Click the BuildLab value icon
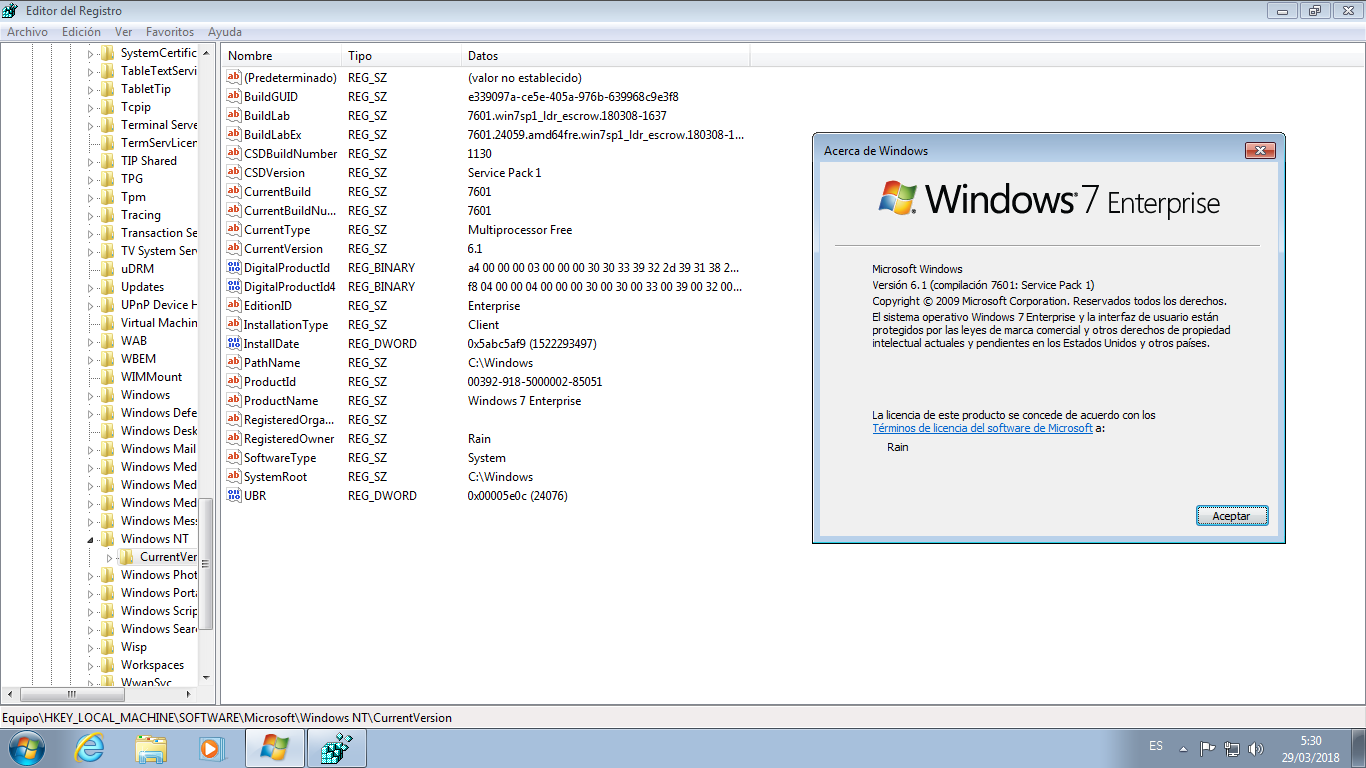Image resolution: width=1366 pixels, height=768 pixels. 234,116
